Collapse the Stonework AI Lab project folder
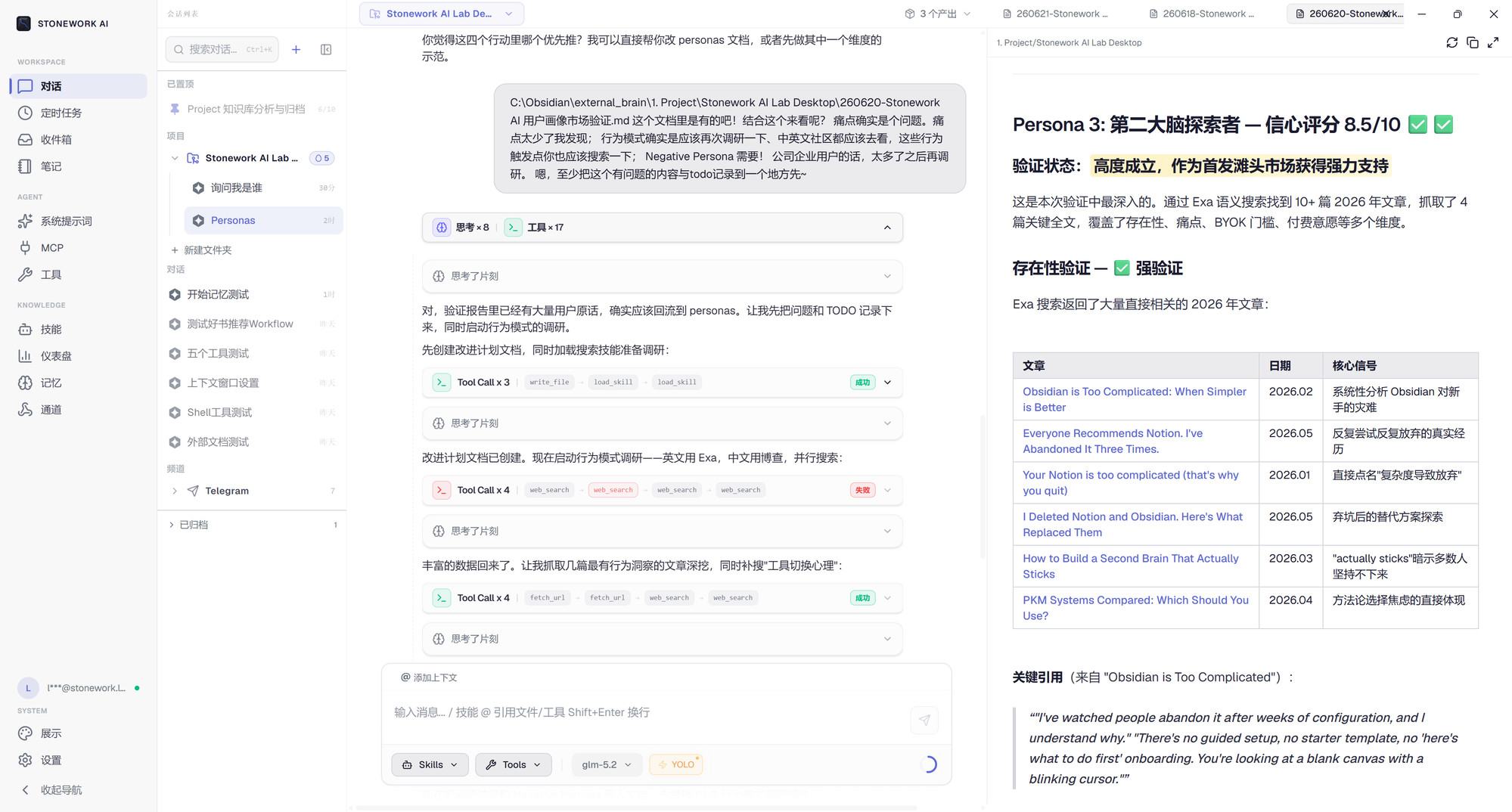1512x812 pixels. click(x=175, y=158)
